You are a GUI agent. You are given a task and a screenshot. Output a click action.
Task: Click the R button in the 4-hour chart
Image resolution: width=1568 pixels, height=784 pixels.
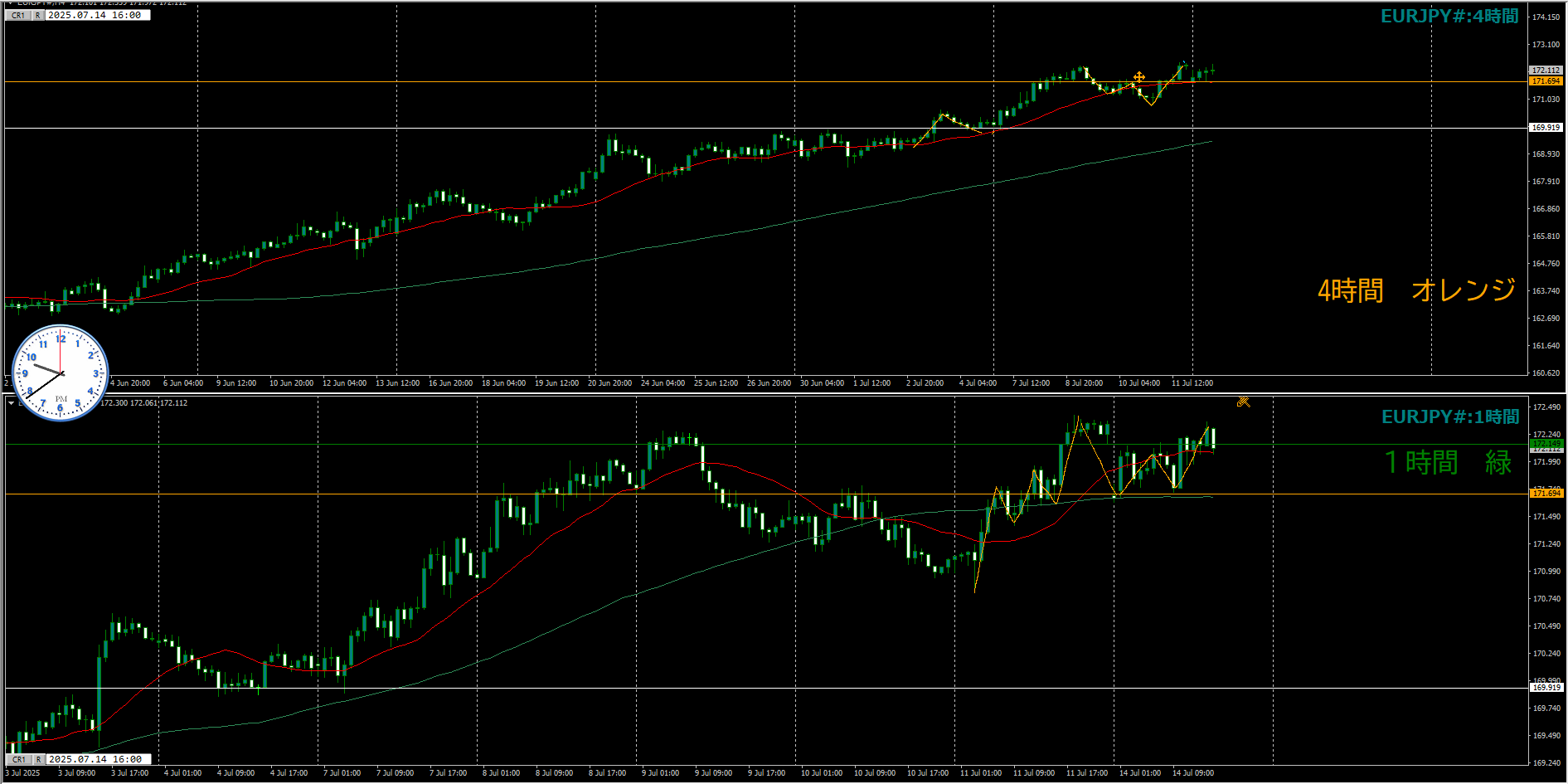point(38,15)
